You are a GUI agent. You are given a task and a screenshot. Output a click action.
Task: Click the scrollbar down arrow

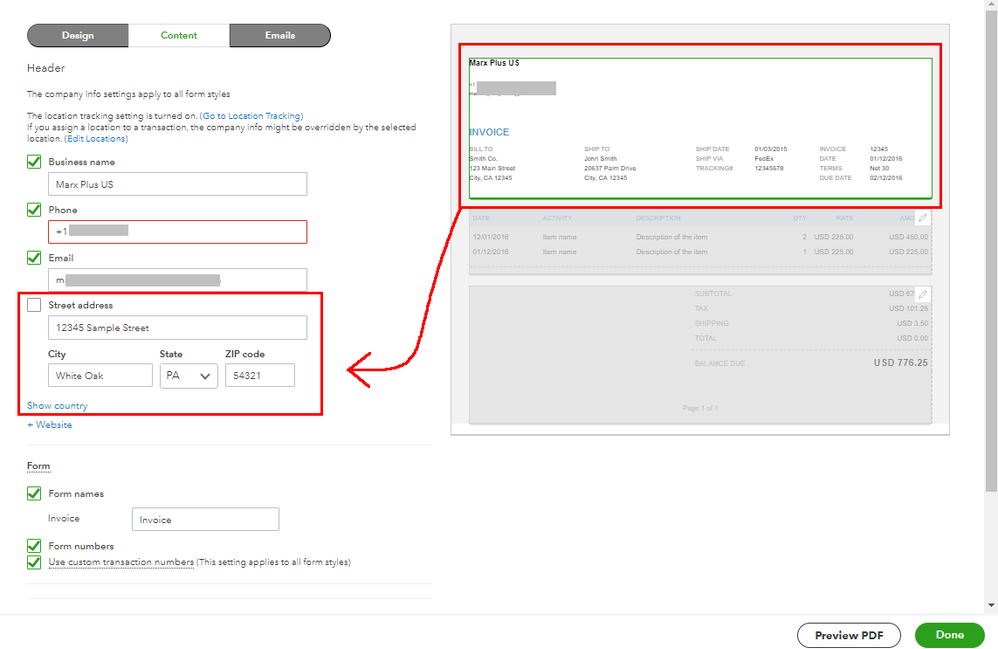991,605
